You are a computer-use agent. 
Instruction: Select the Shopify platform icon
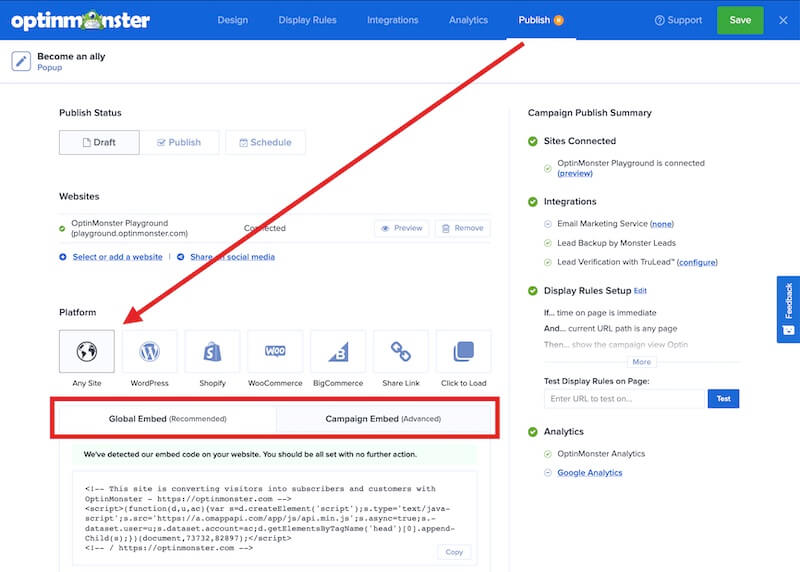coord(212,351)
